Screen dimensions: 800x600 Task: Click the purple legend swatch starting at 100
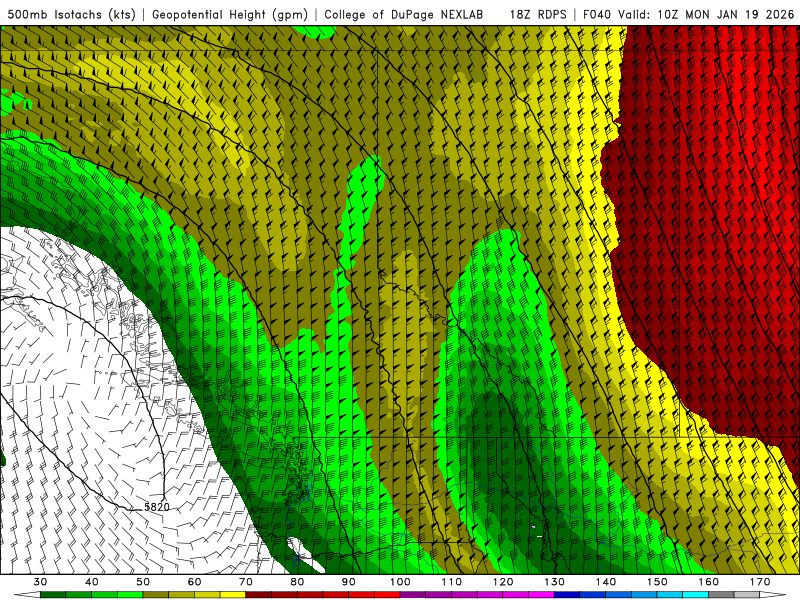(413, 595)
